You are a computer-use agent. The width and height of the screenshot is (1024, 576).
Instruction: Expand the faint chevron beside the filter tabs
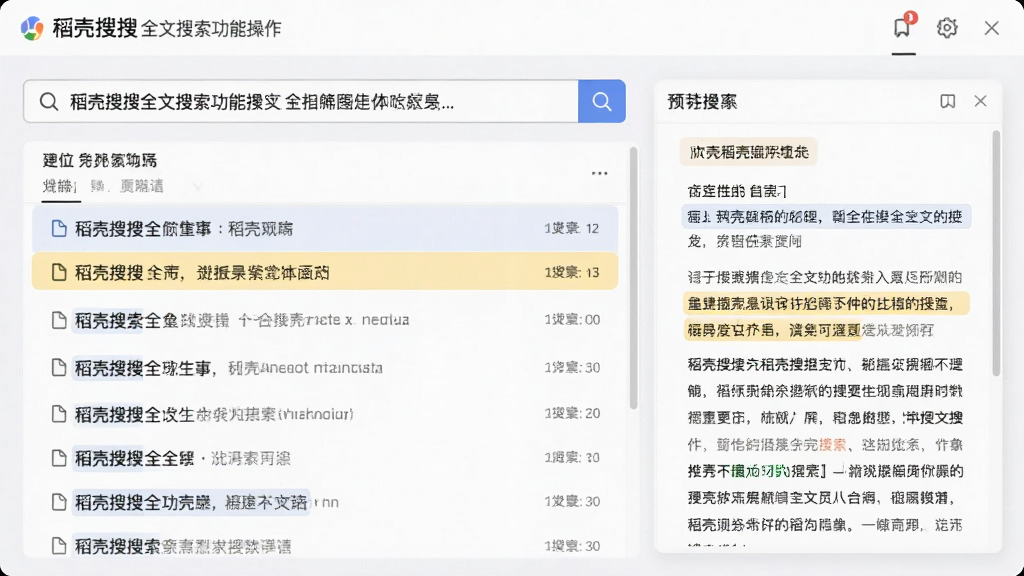pos(197,187)
